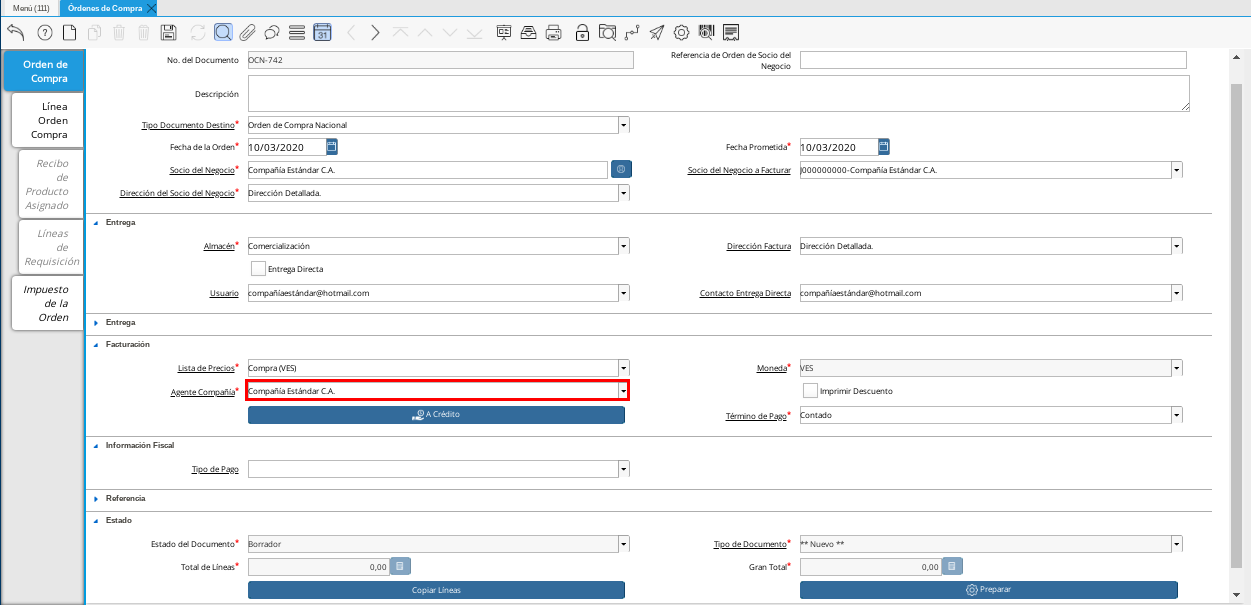Screen dimensions: 1251x605
Task: Click the Save record icon in toolbar
Action: click(x=169, y=32)
